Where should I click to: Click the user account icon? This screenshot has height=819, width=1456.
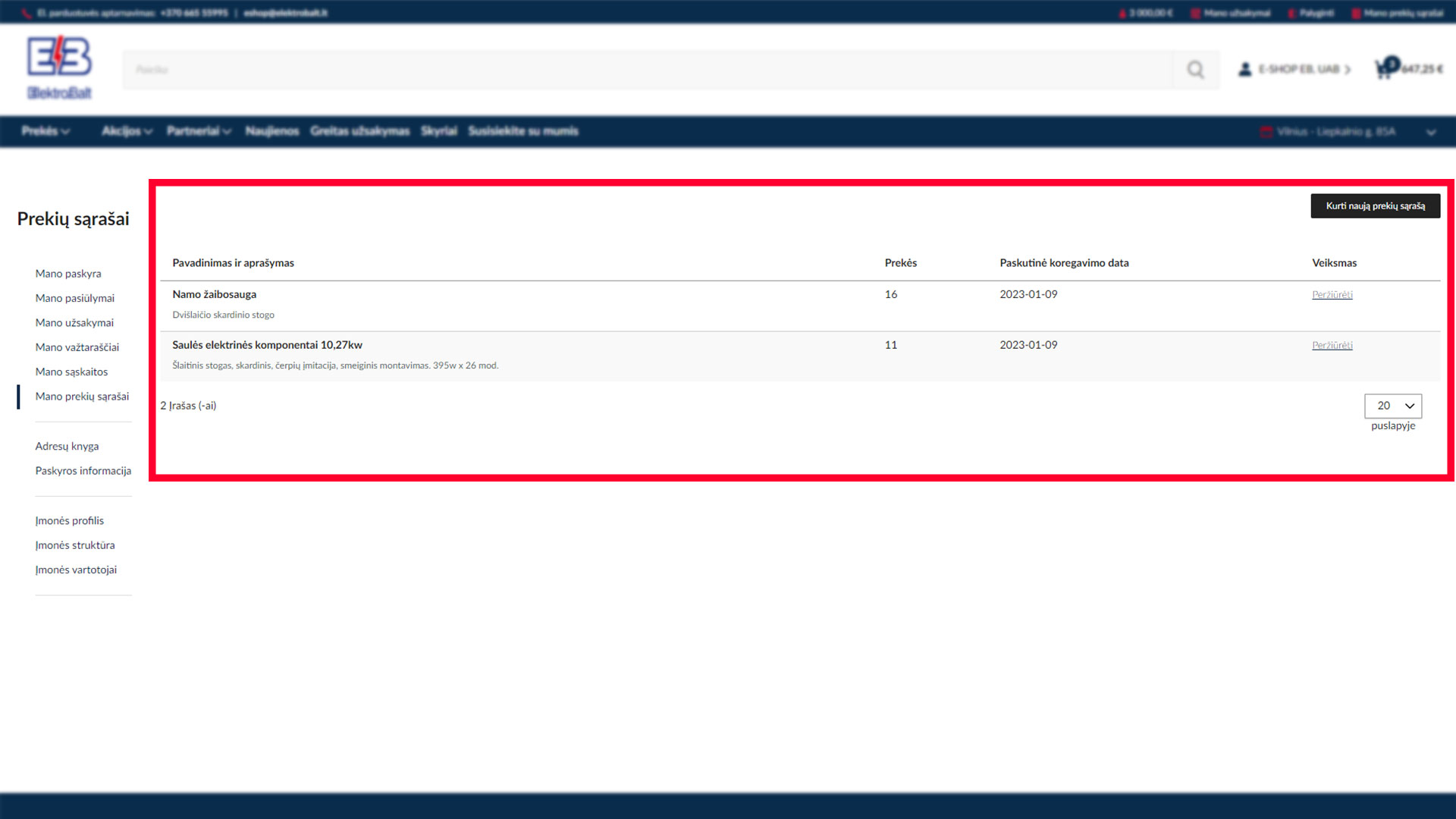pos(1244,69)
